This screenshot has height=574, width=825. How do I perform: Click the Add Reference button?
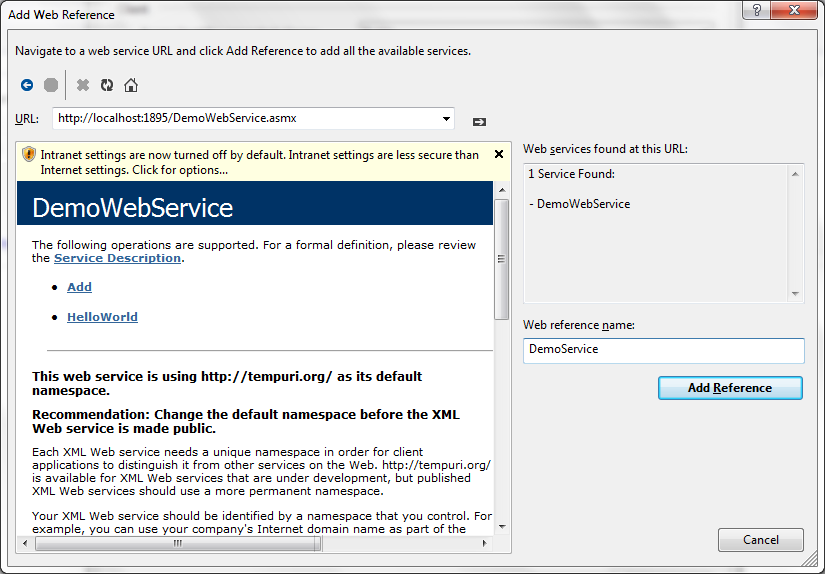coord(730,388)
